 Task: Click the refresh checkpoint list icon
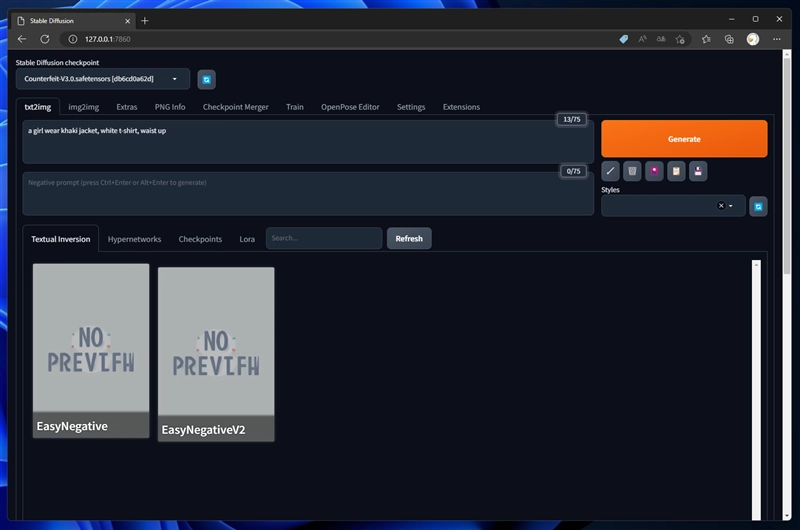point(206,80)
